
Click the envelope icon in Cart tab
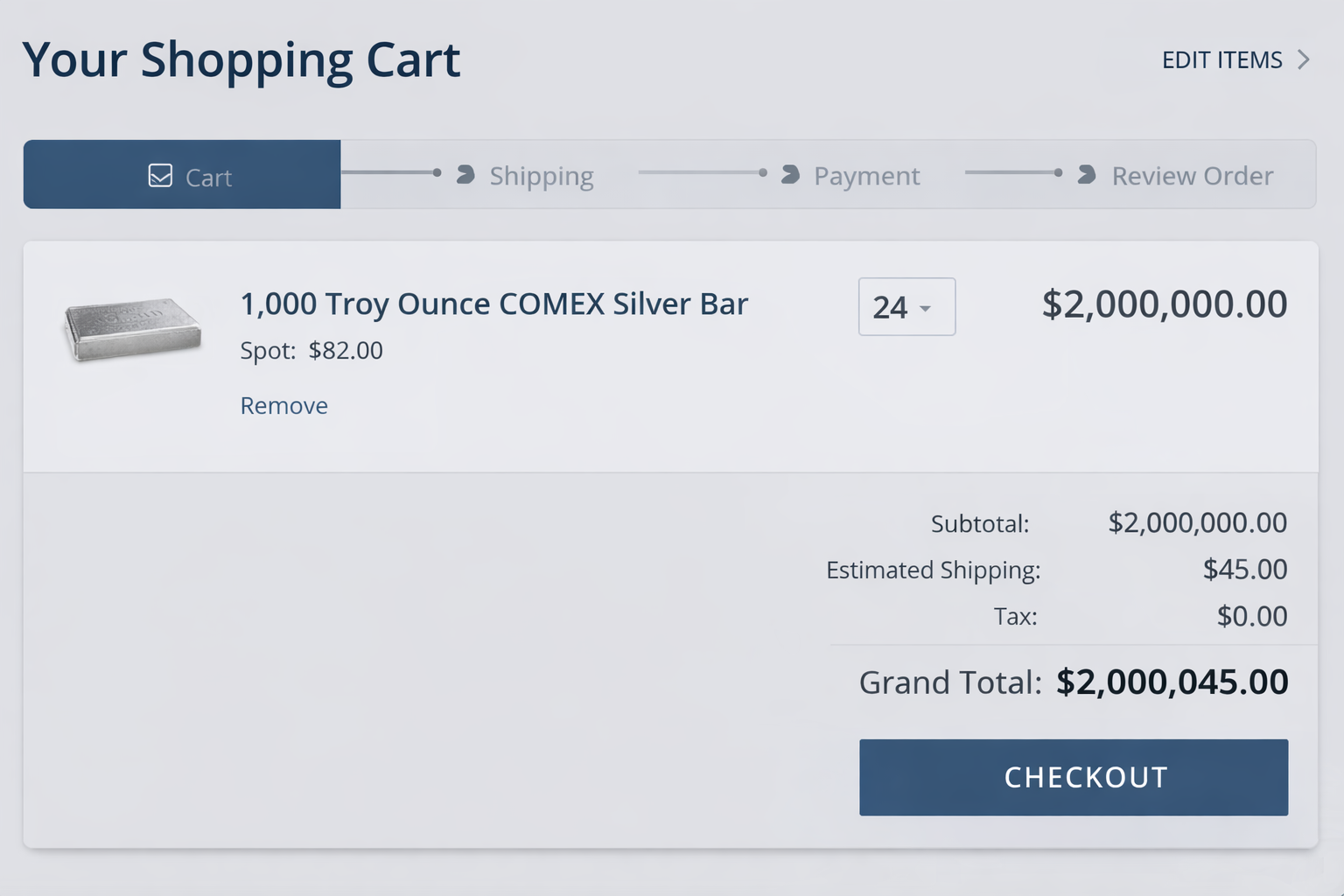(x=160, y=176)
